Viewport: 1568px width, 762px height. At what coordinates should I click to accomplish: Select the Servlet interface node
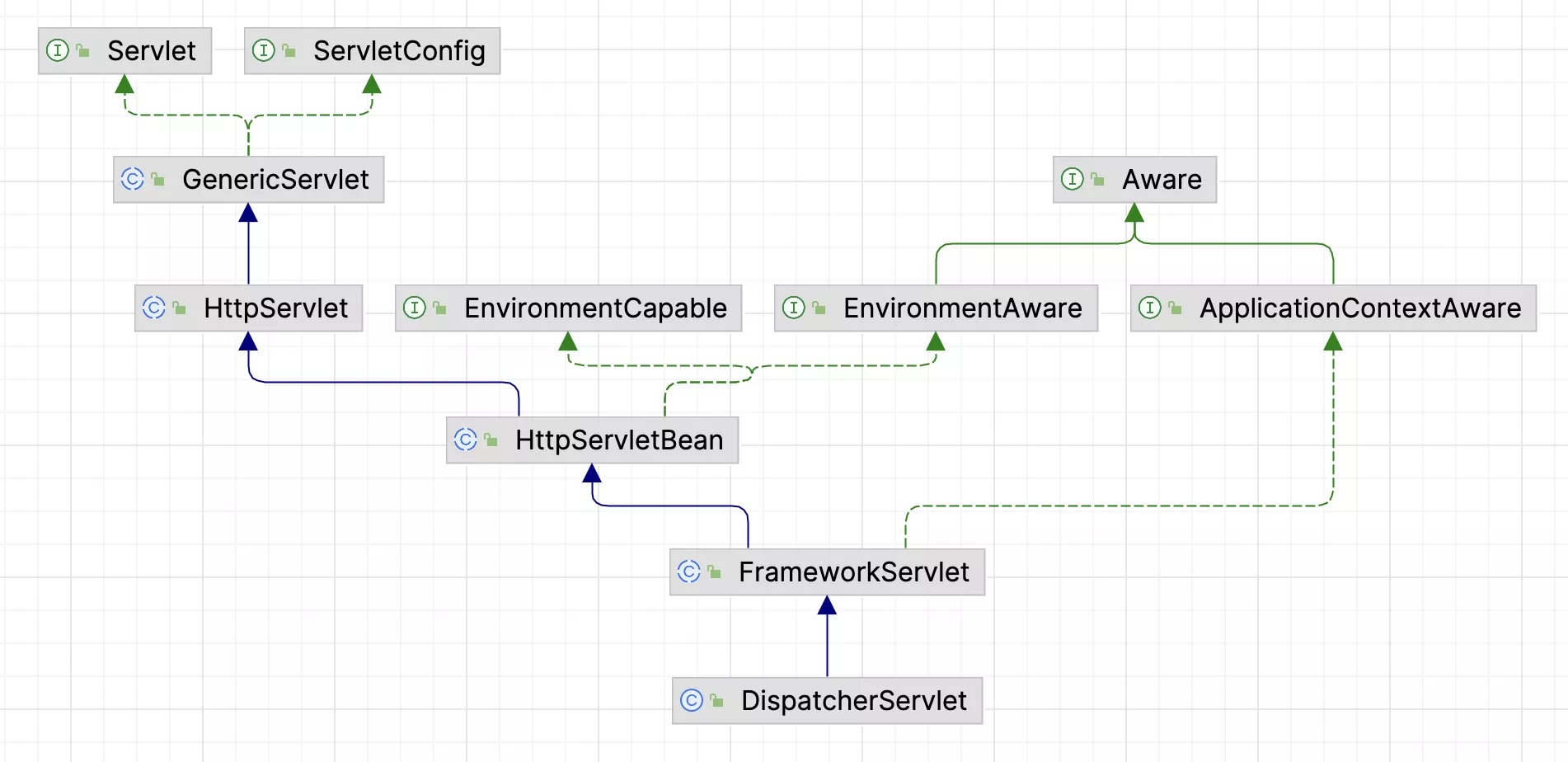pos(125,51)
